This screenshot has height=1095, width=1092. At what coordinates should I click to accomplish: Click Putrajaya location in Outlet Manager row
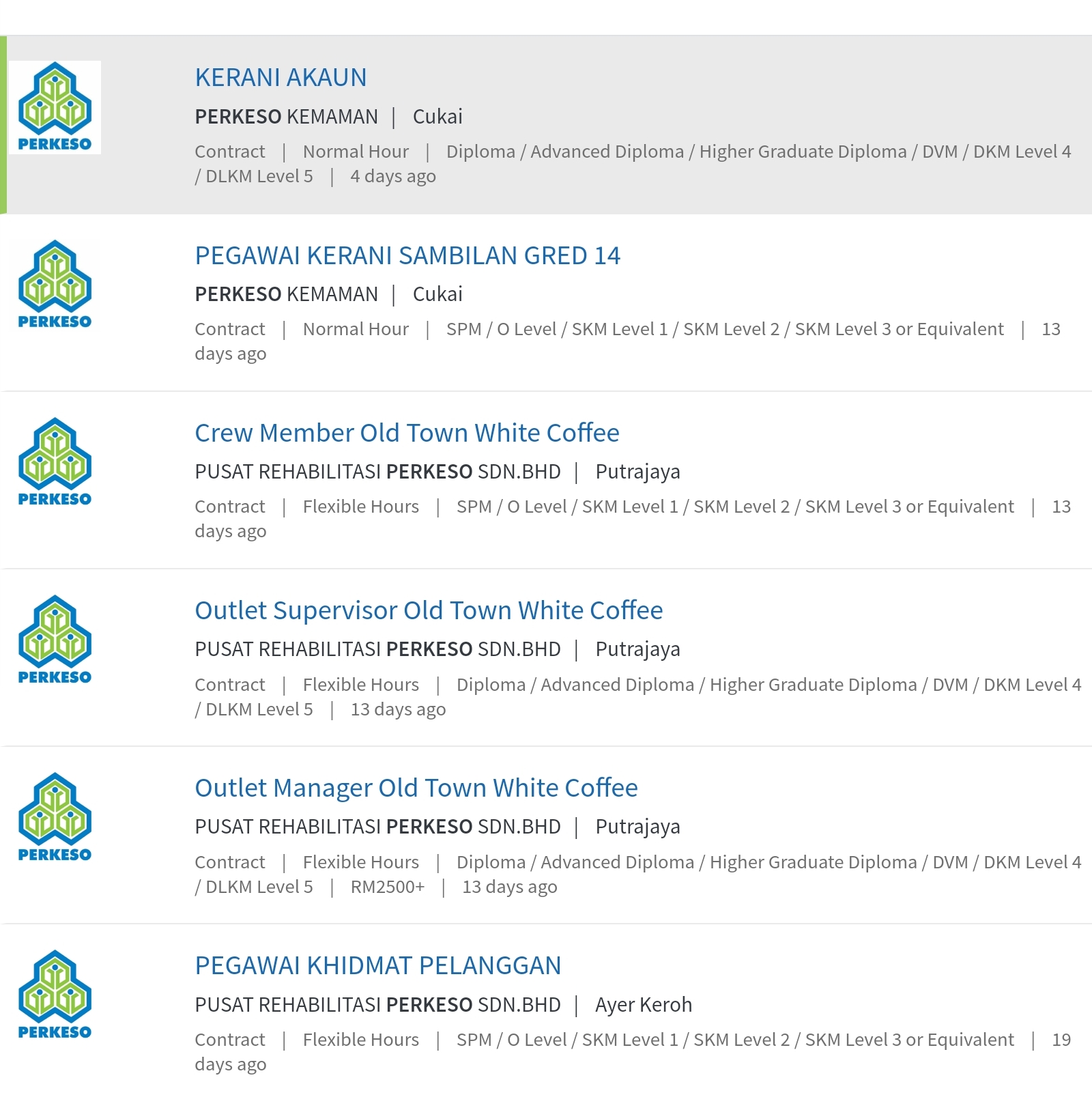point(637,827)
